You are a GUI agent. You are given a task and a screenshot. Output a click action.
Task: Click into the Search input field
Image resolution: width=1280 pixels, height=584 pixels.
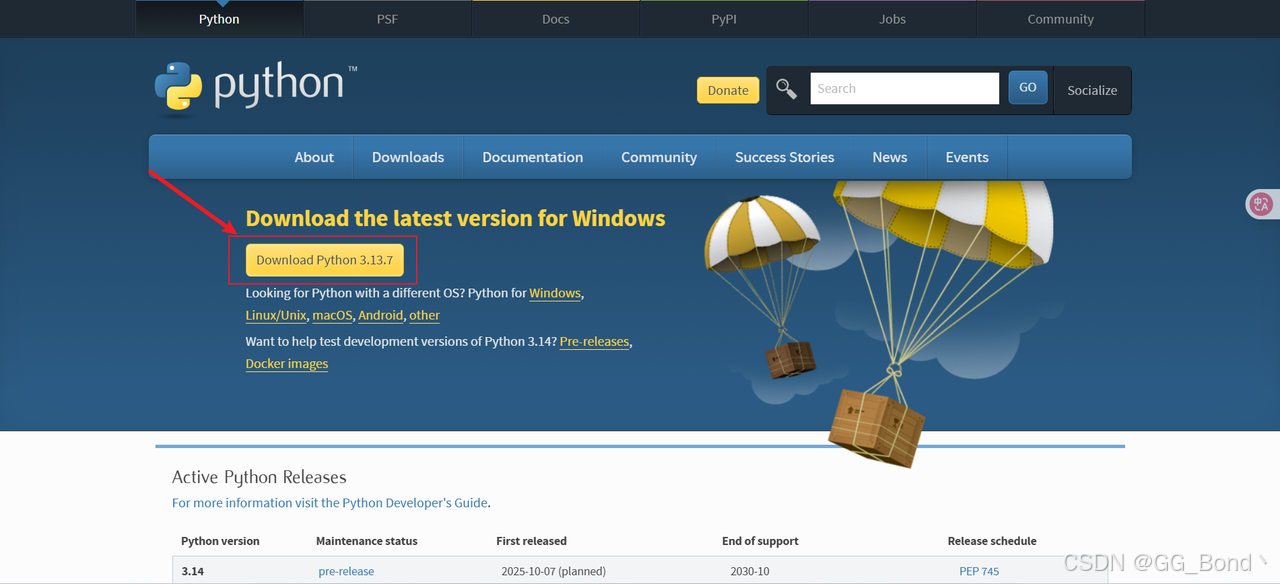904,88
